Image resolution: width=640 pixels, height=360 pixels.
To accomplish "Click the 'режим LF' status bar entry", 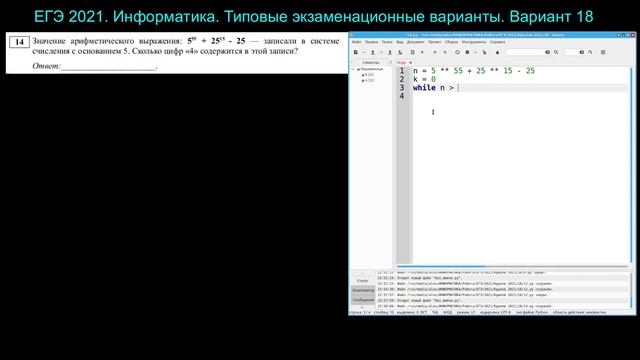I will 466,312.
